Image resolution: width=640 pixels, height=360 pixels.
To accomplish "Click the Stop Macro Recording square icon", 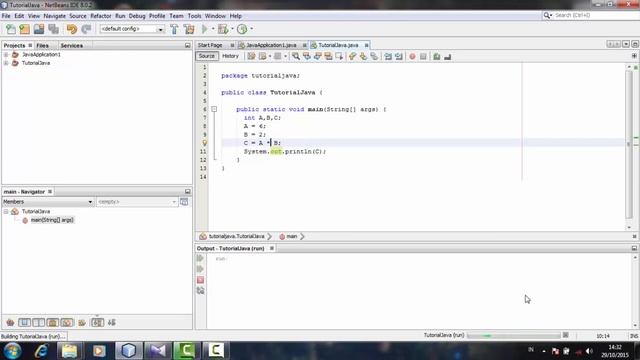I will coord(423,56).
